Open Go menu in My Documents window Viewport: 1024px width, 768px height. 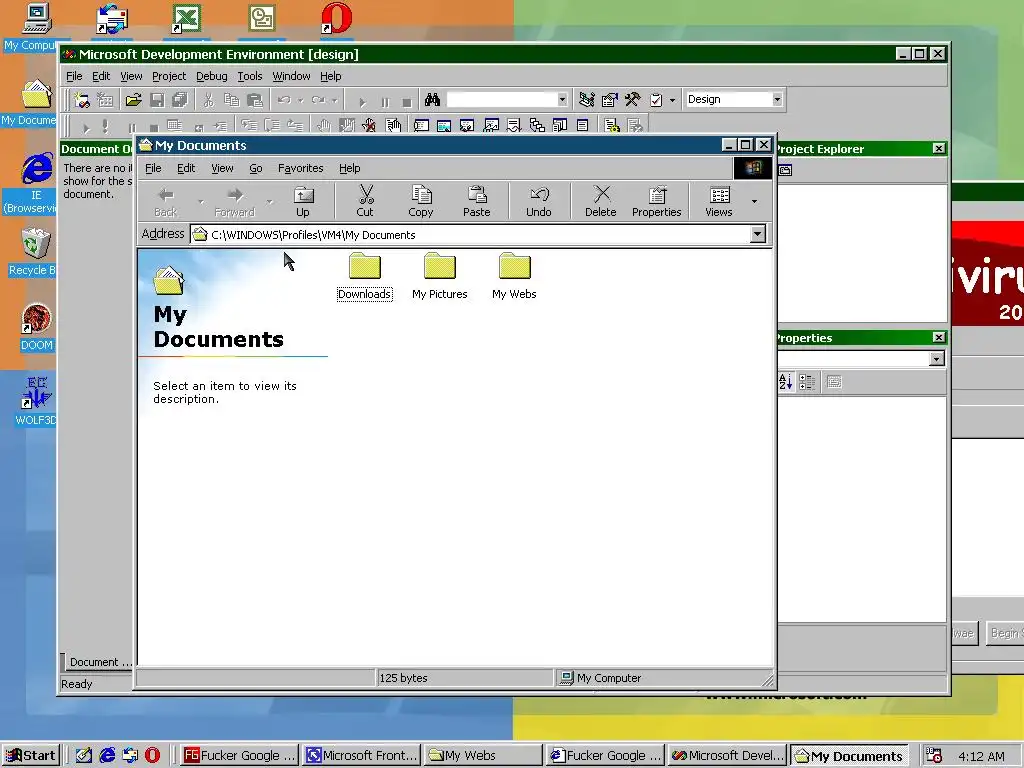(255, 168)
